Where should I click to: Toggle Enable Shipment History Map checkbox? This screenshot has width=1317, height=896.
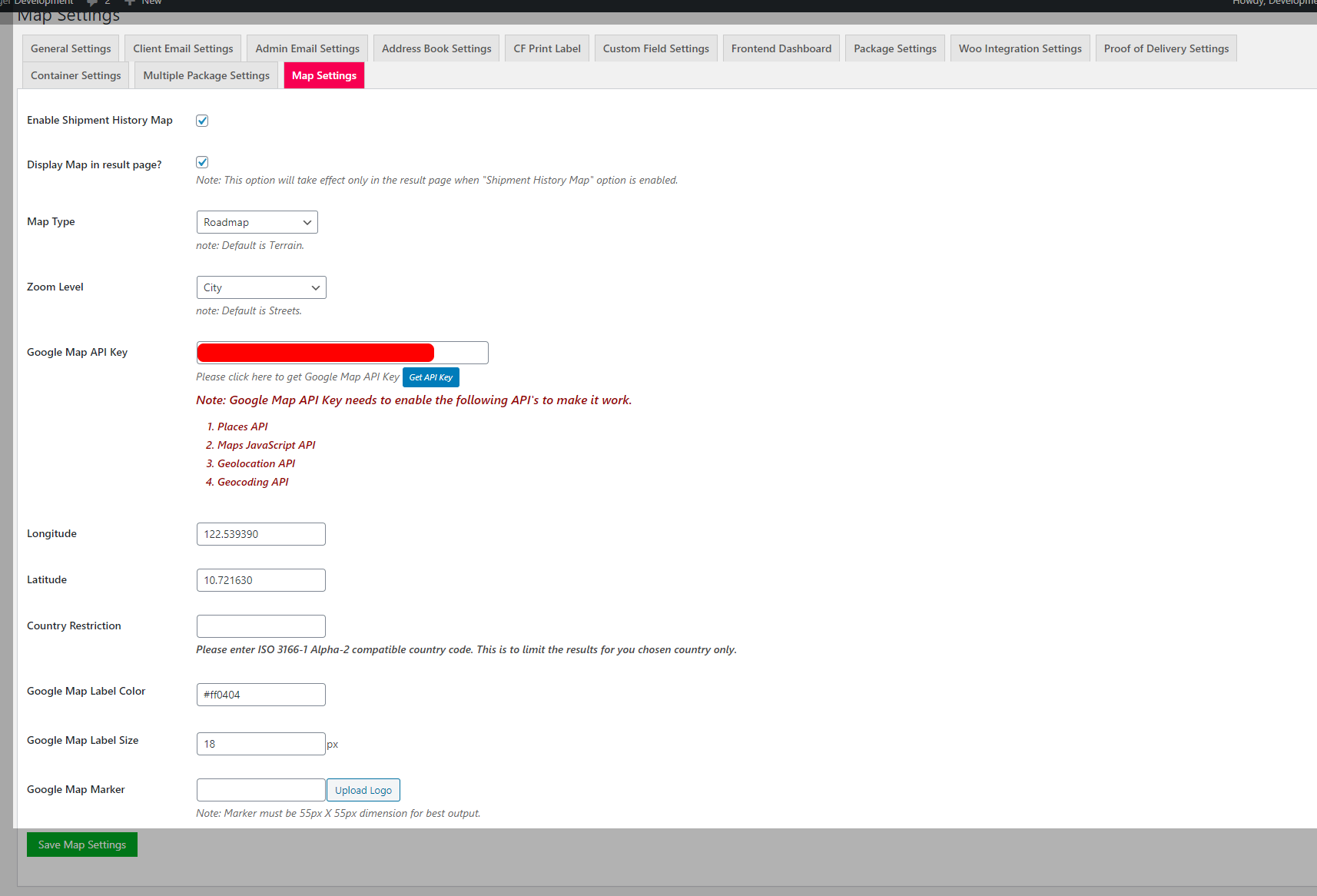pyautogui.click(x=202, y=121)
